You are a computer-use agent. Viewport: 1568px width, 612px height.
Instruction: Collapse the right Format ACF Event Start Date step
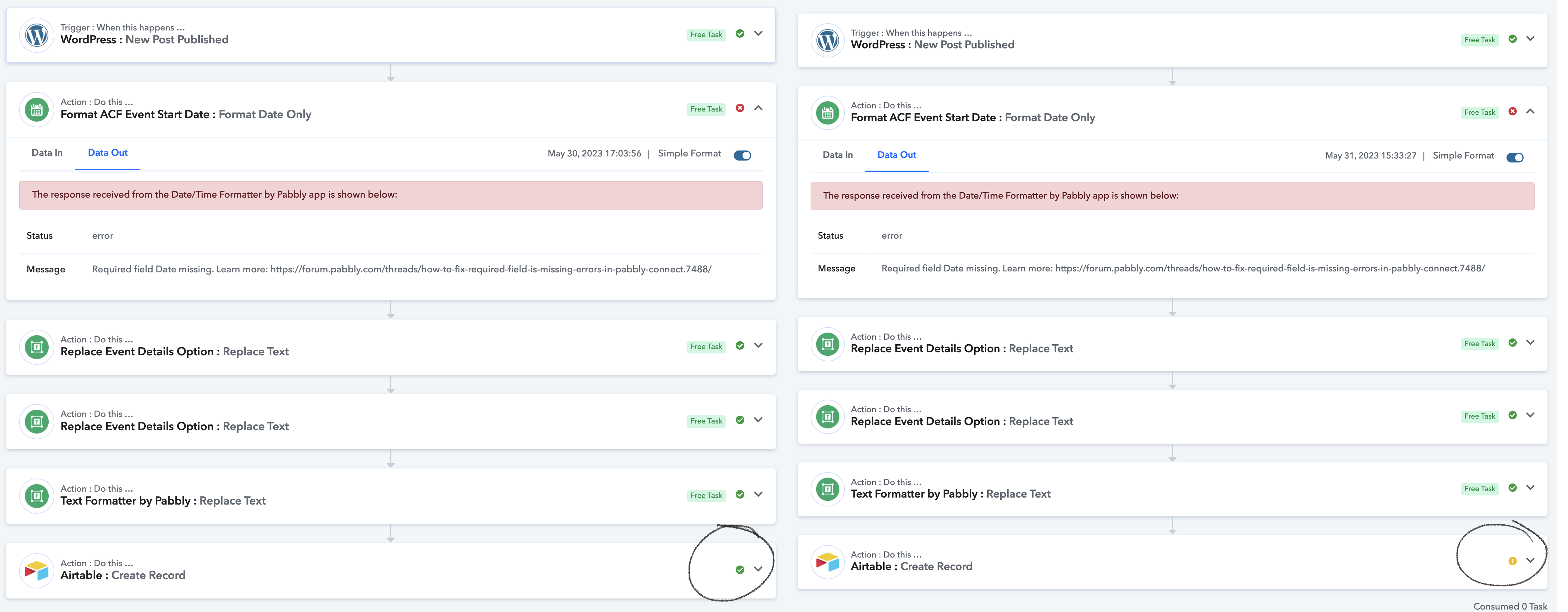click(1530, 112)
